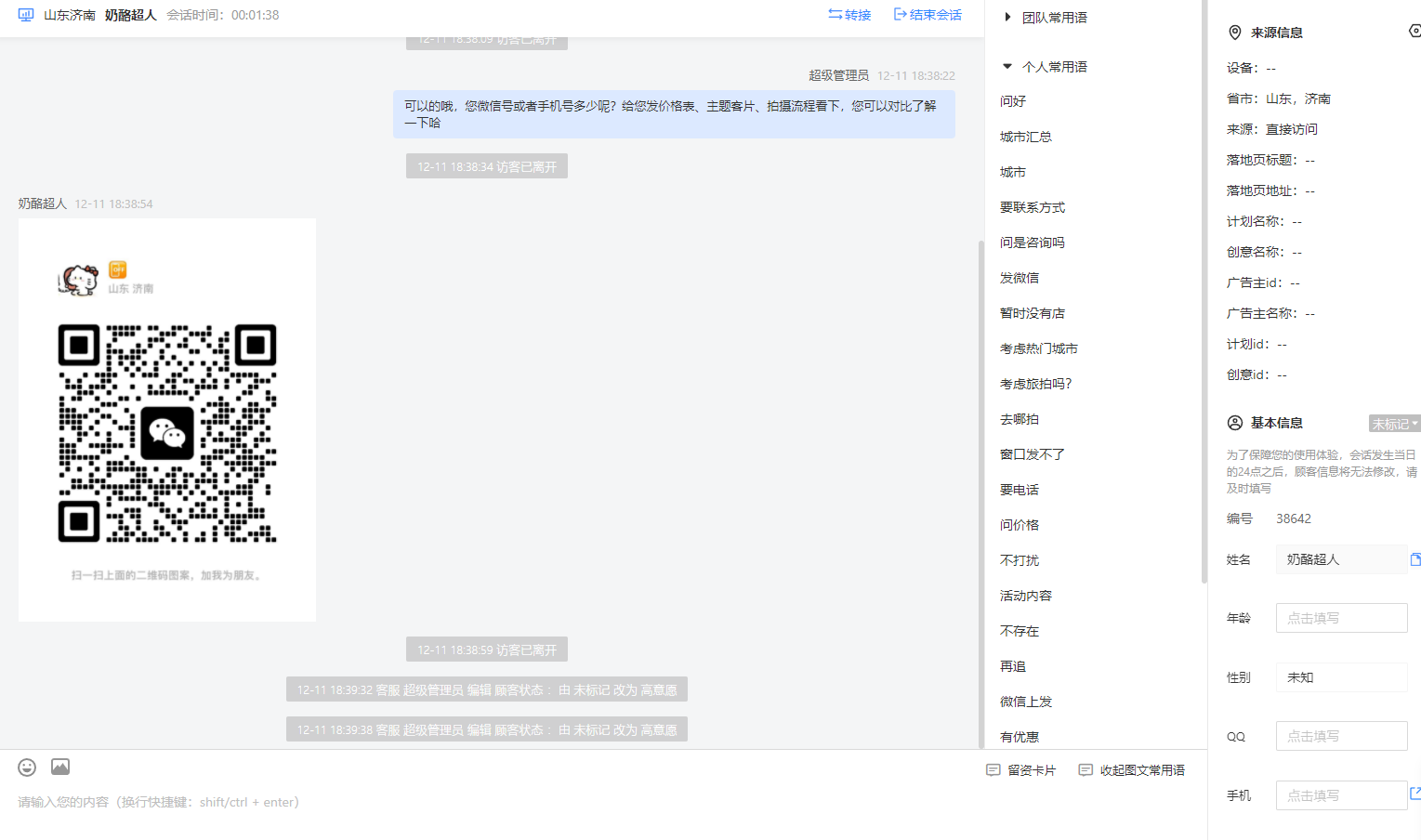1421x840 pixels.
Task: Select the 微信上发 quick phrase
Action: [1026, 702]
